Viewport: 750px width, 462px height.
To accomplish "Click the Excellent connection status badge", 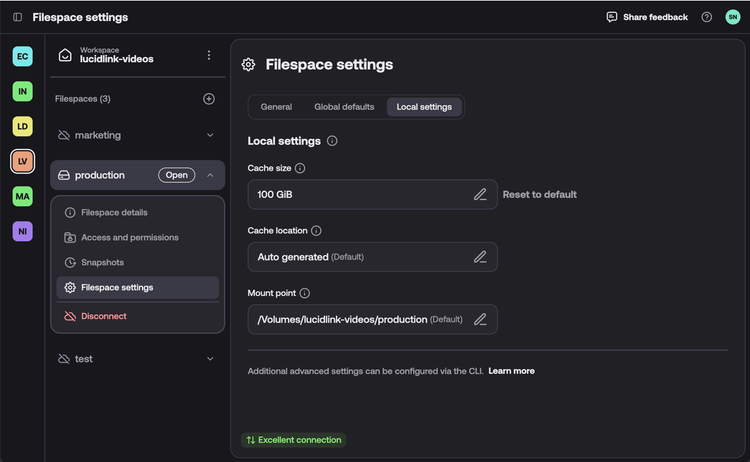I will (x=294, y=440).
